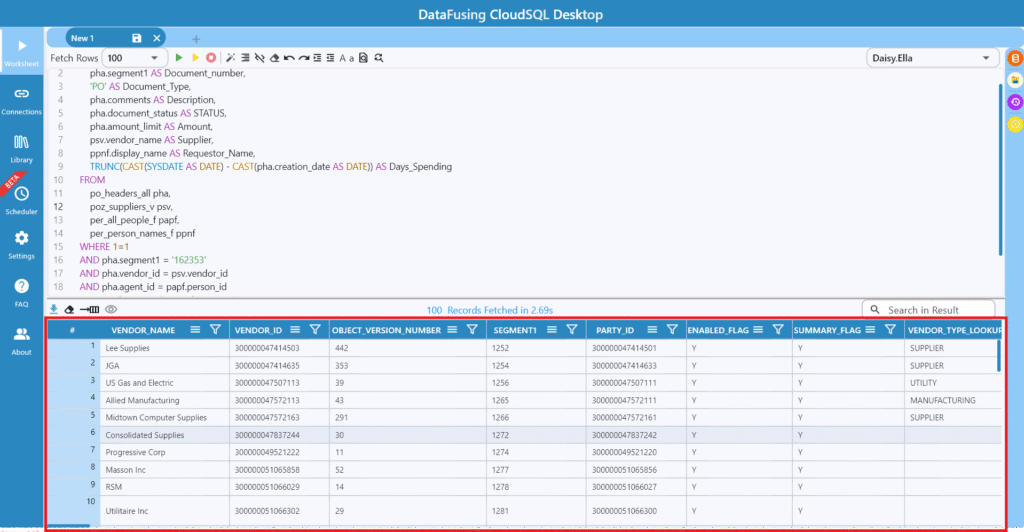1024x532 pixels.
Task: Click the magnifier replace icon in toolbar
Action: point(379,58)
